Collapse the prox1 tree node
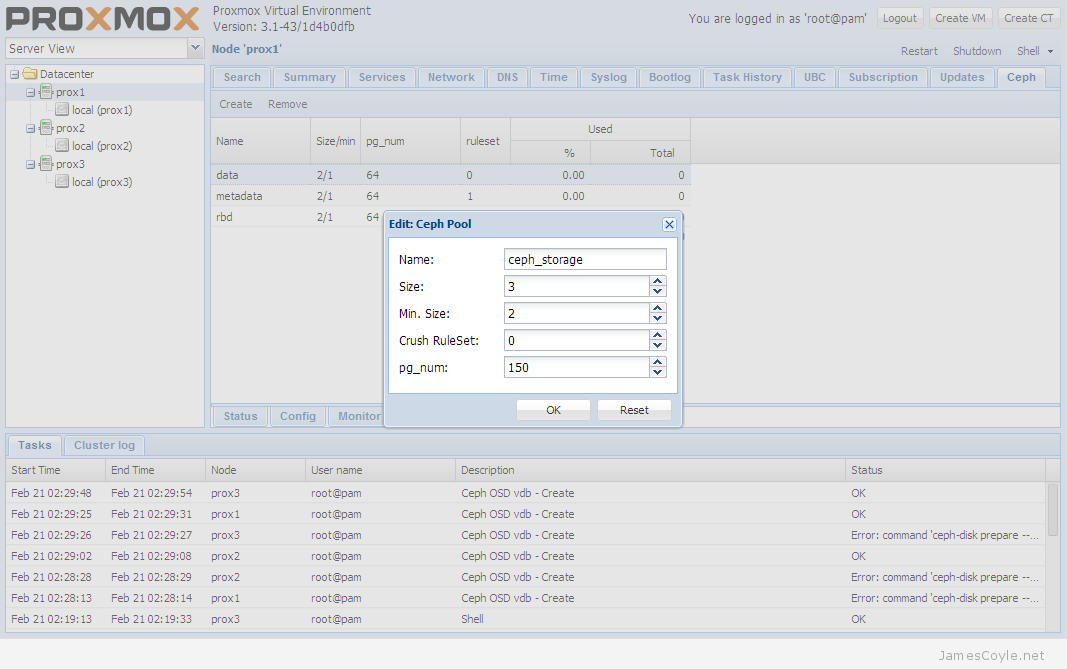The width and height of the screenshot is (1067, 669). click(31, 92)
